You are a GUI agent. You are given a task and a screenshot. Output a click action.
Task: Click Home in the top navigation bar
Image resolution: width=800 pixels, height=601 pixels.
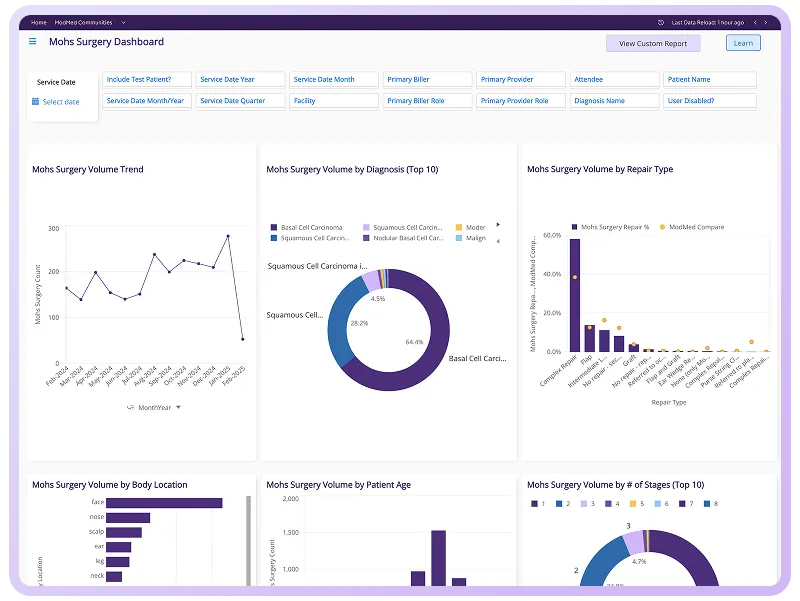click(x=39, y=22)
